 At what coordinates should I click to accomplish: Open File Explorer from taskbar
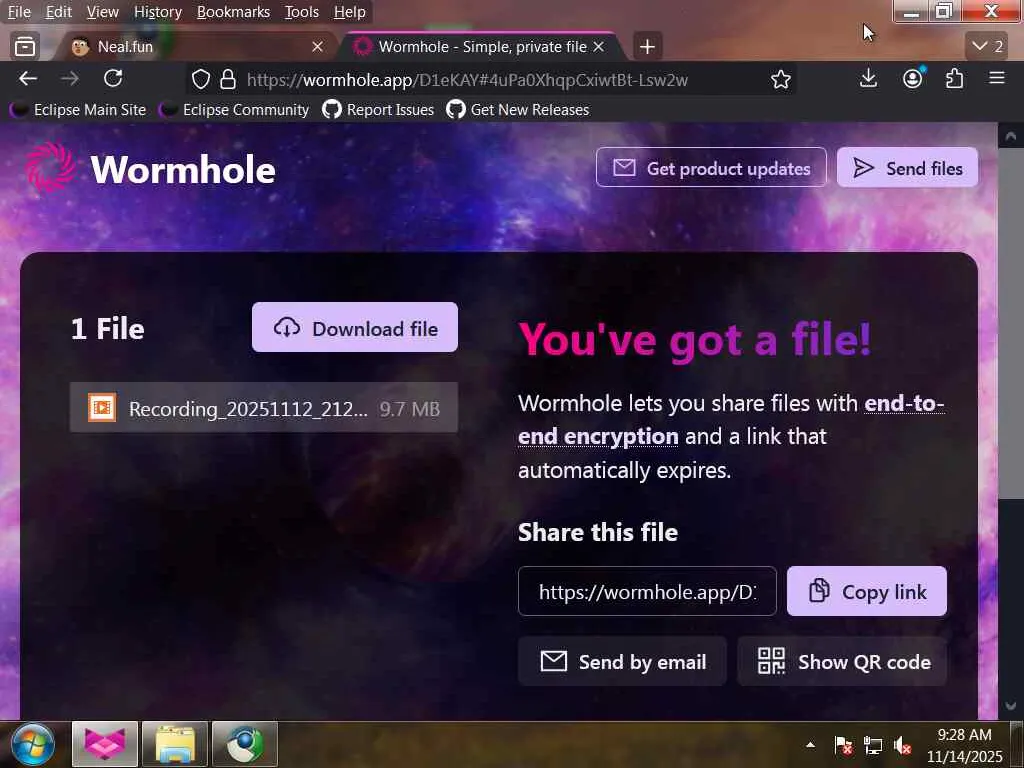pos(175,744)
